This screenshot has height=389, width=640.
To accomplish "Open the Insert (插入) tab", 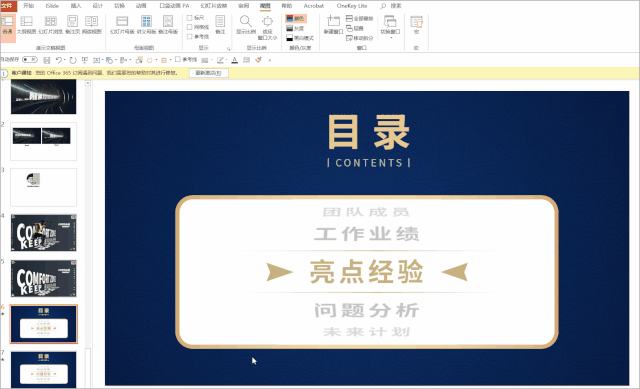I will point(76,6).
